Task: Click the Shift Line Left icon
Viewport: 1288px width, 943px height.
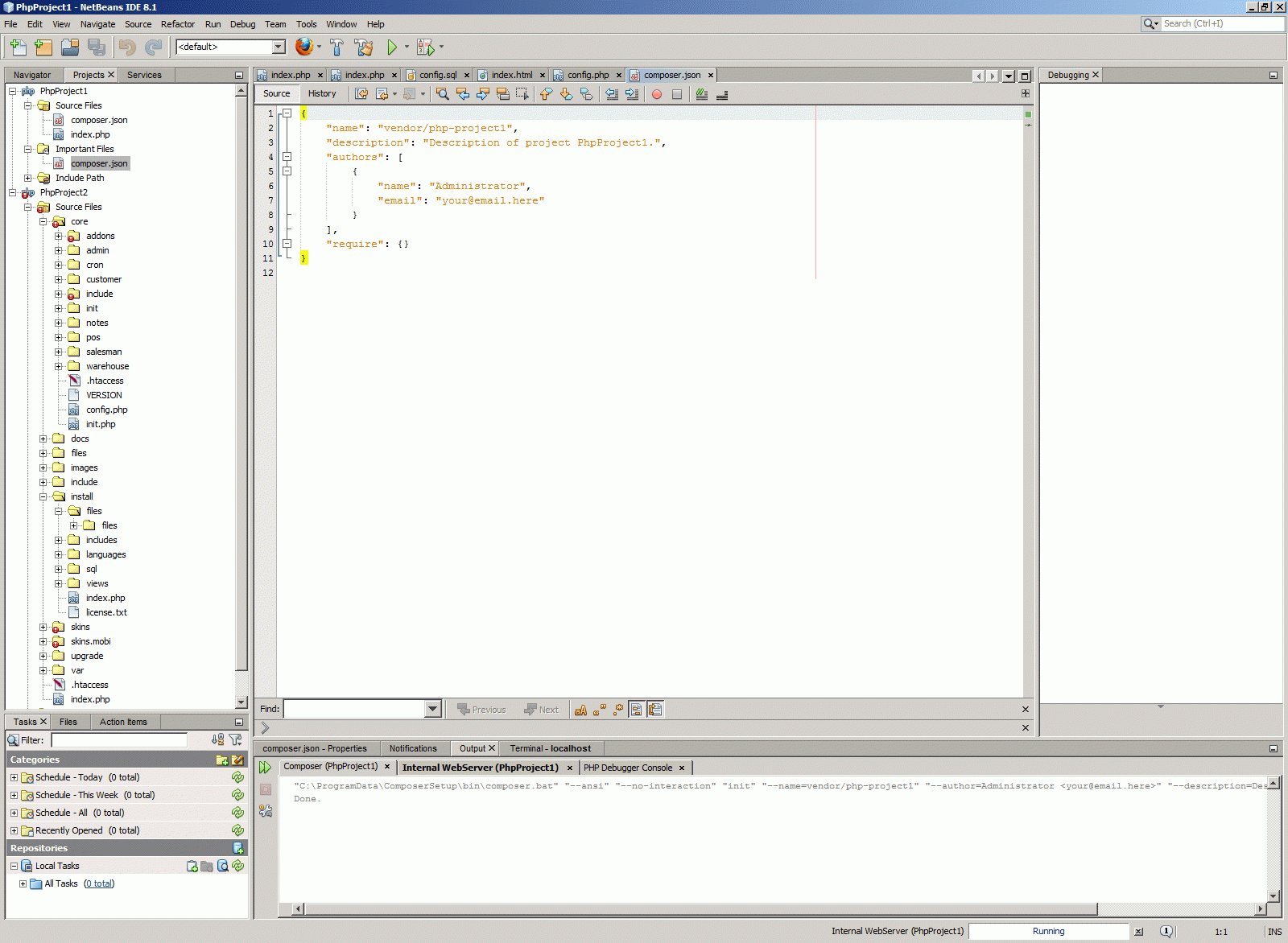Action: pos(612,94)
